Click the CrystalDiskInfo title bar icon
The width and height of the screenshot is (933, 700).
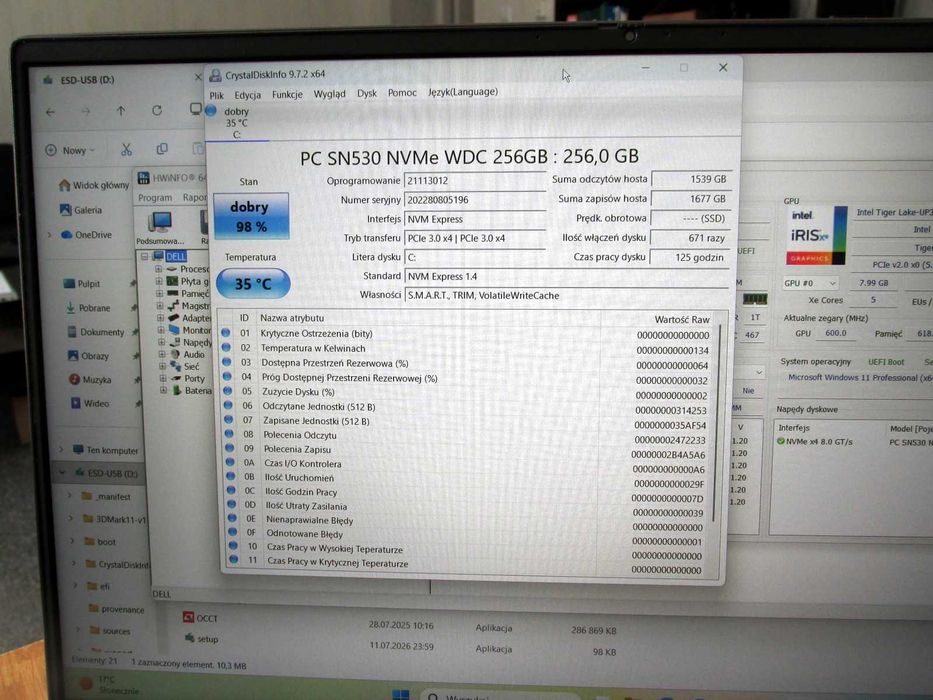click(x=215, y=75)
